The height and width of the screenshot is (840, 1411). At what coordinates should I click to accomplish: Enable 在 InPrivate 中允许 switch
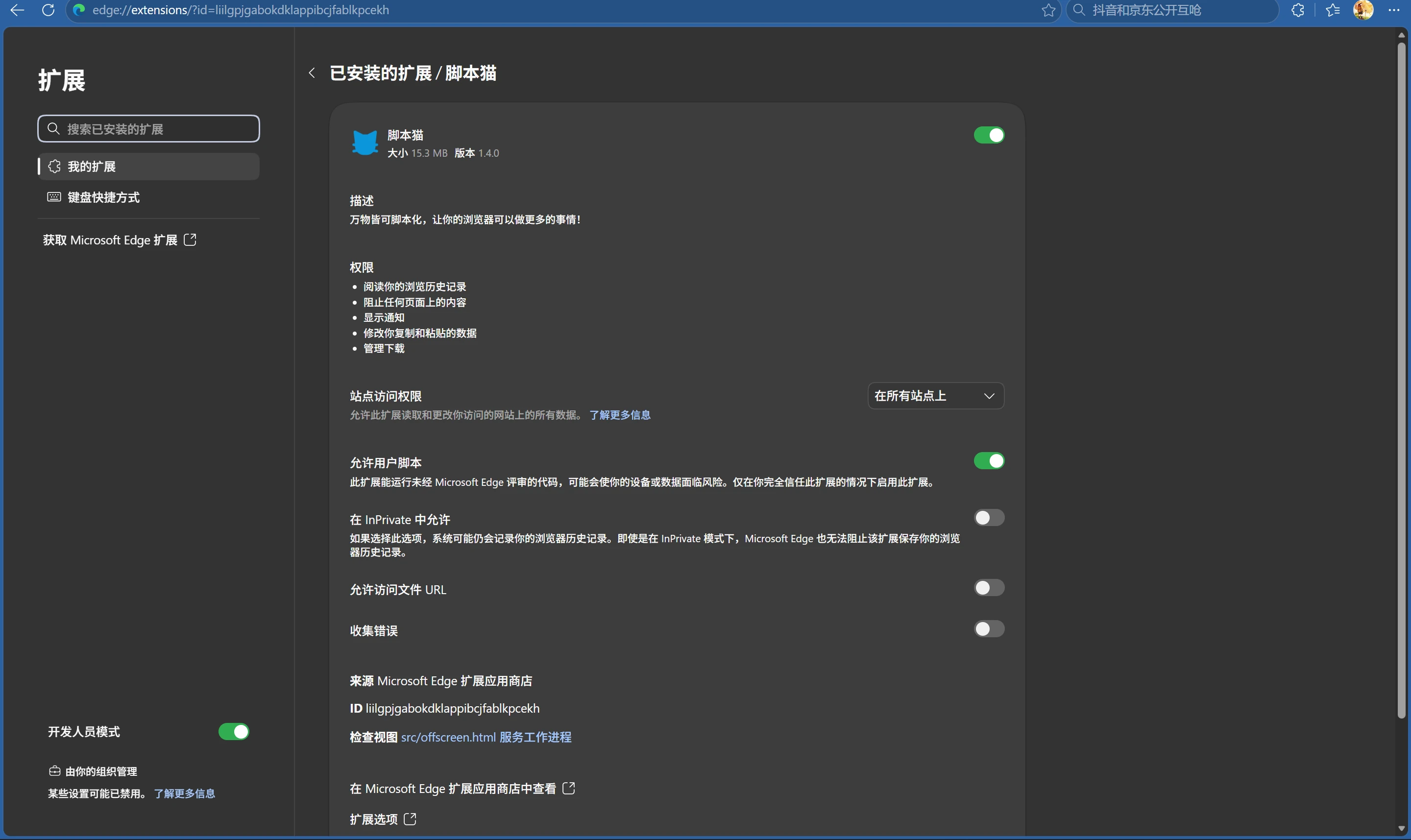989,517
